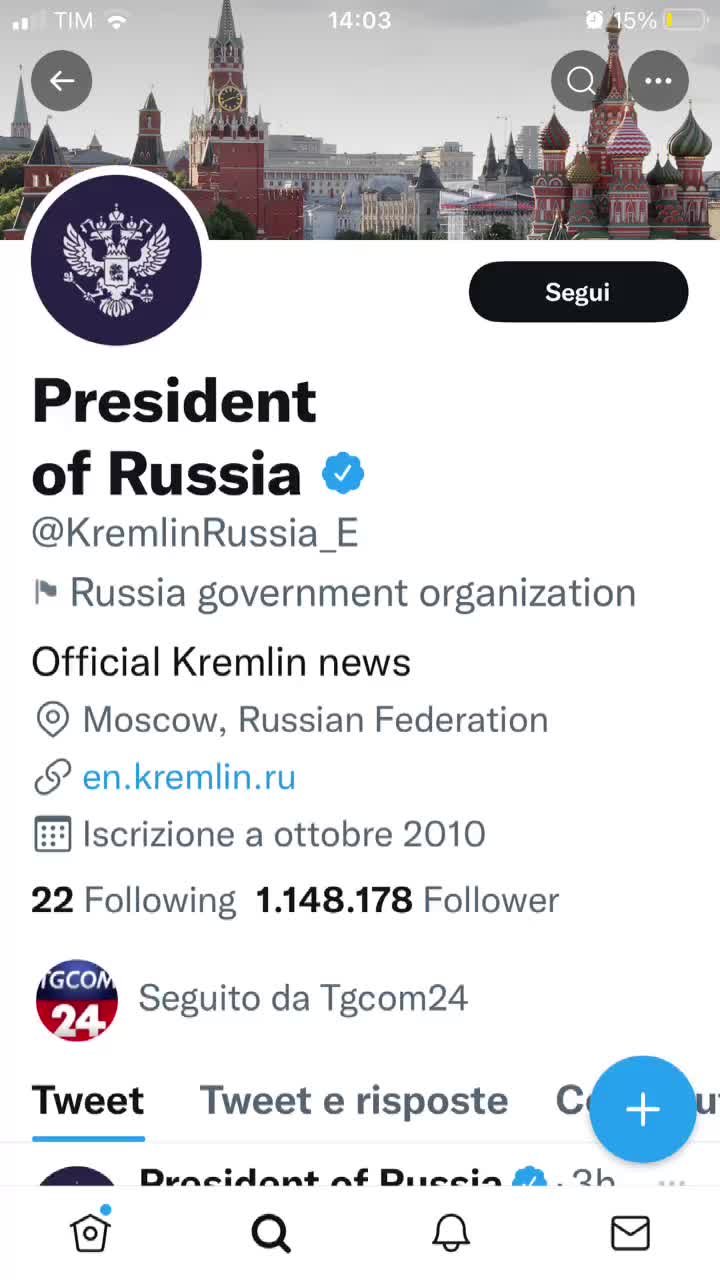The height and width of the screenshot is (1280, 720).
Task: Select the Tweet tab
Action: pyautogui.click(x=88, y=1101)
